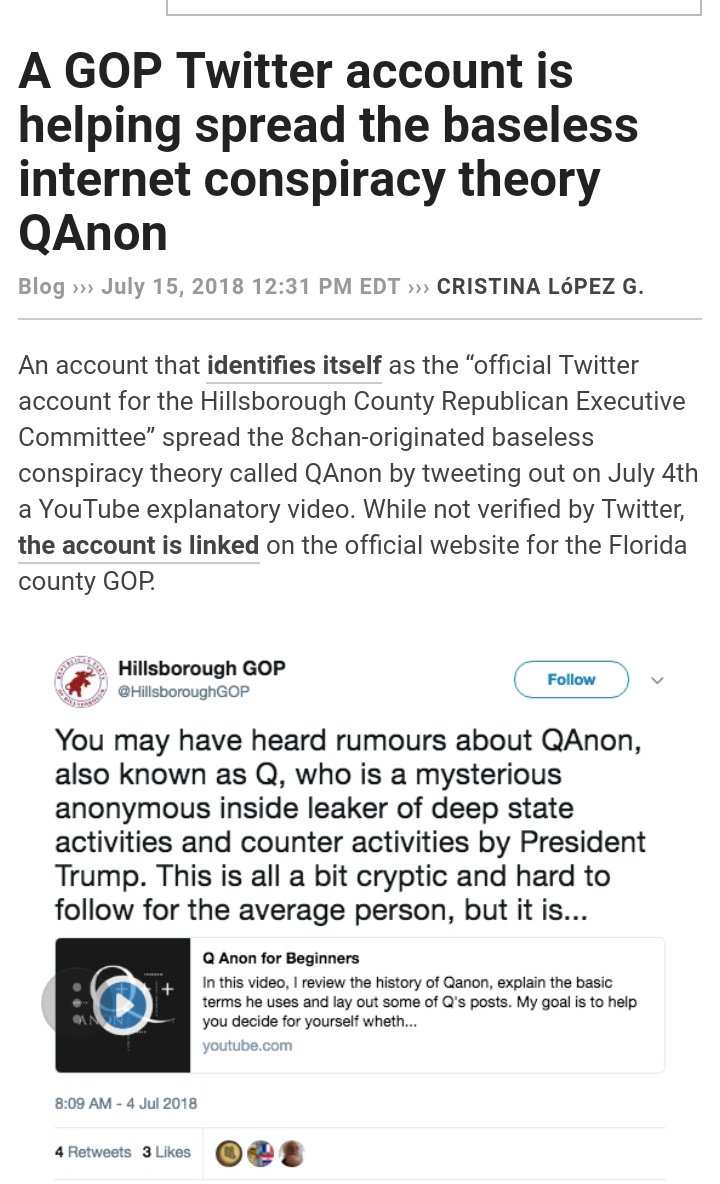Play the Q Anon for Beginners video
The height and width of the screenshot is (1184, 720).
122,1003
